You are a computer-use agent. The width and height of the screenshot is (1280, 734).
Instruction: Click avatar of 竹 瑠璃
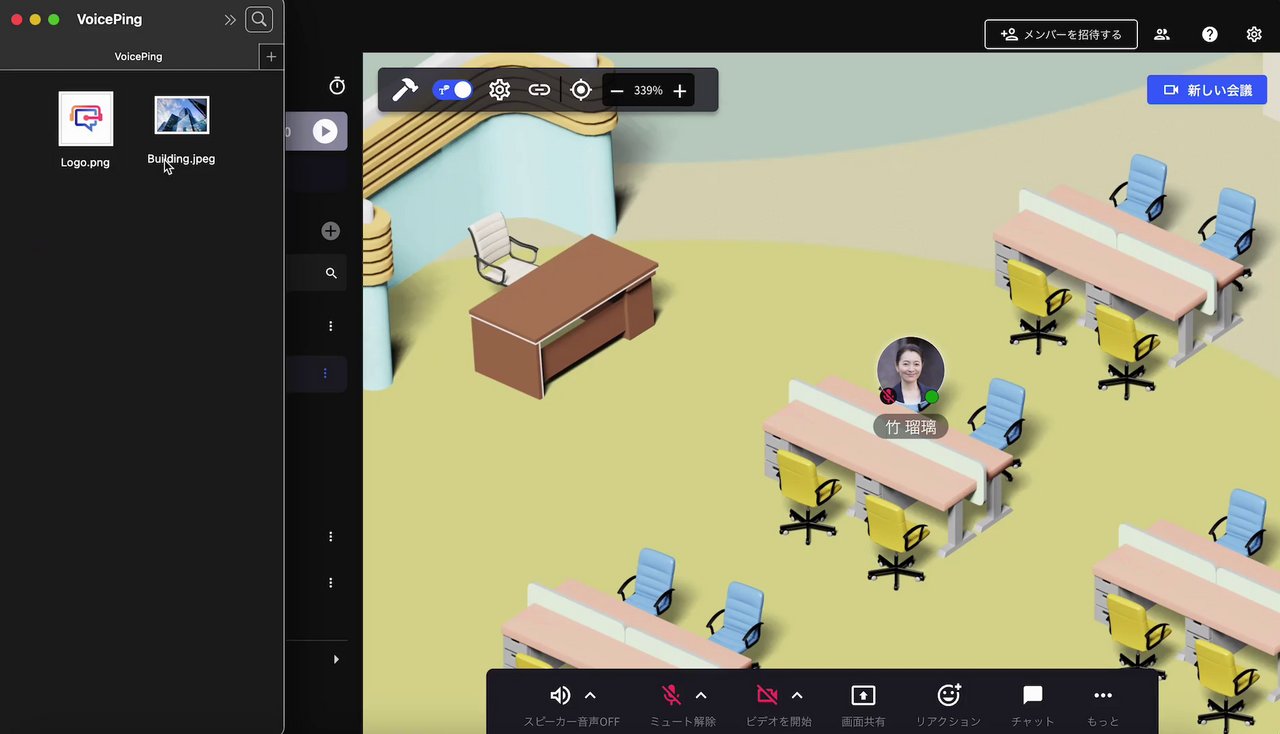[911, 371]
